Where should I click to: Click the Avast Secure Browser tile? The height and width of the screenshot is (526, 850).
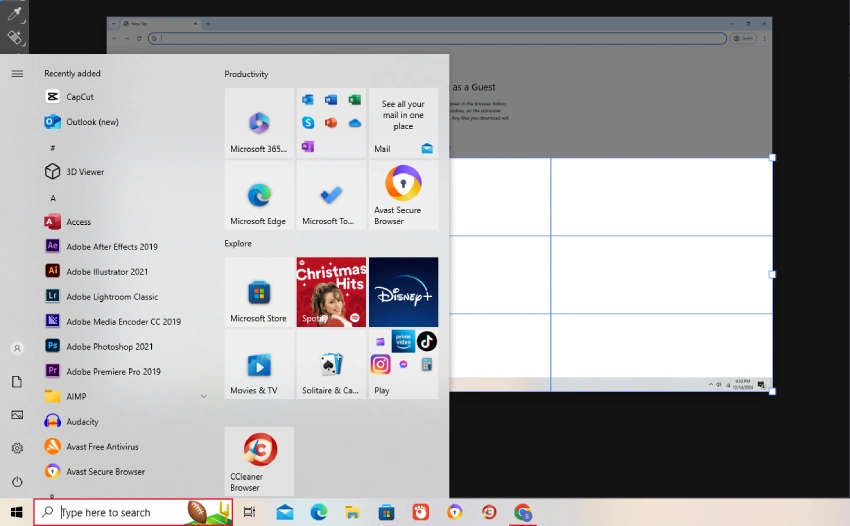pyautogui.click(x=403, y=195)
